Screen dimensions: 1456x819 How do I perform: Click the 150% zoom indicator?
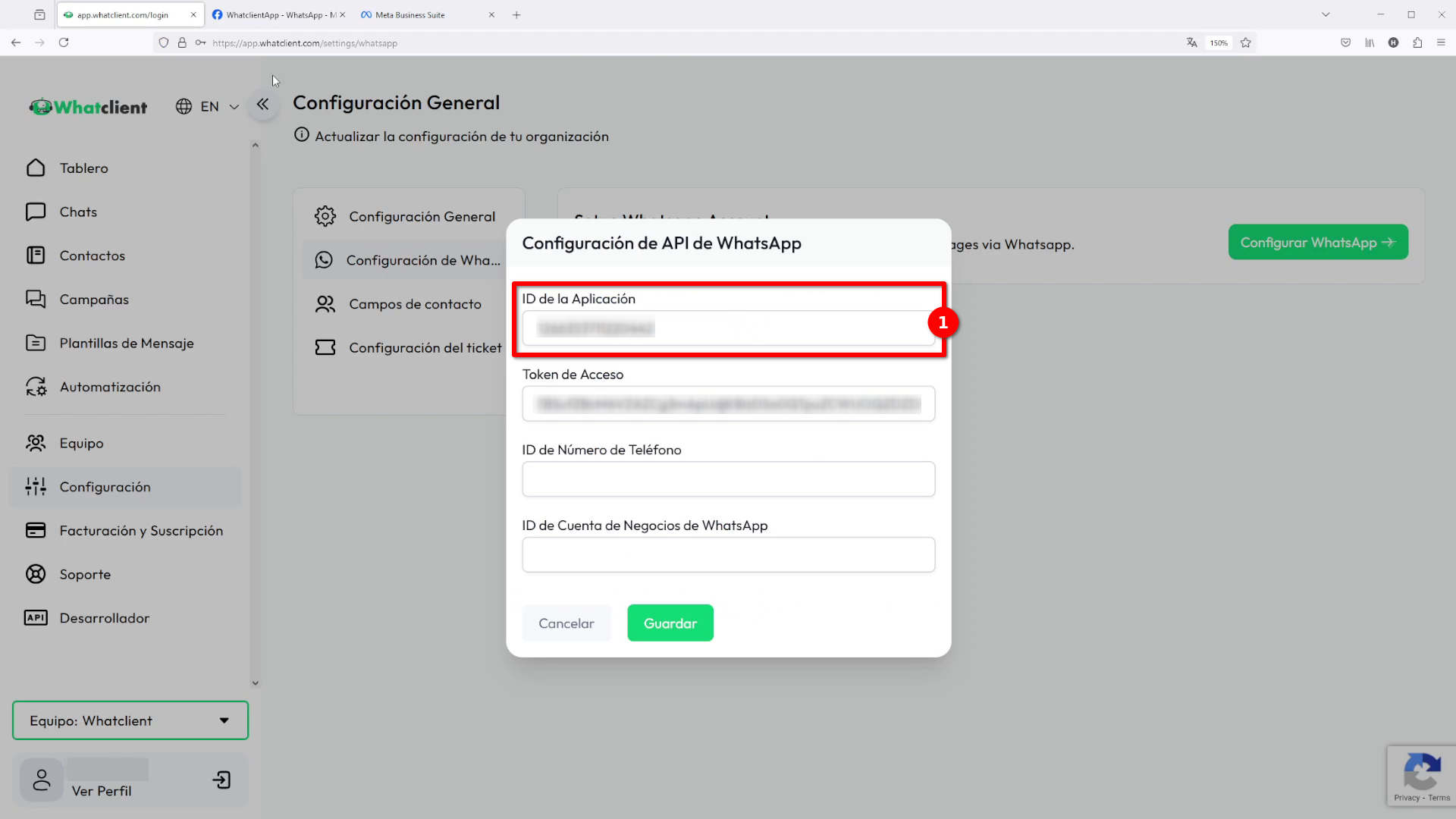1219,43
